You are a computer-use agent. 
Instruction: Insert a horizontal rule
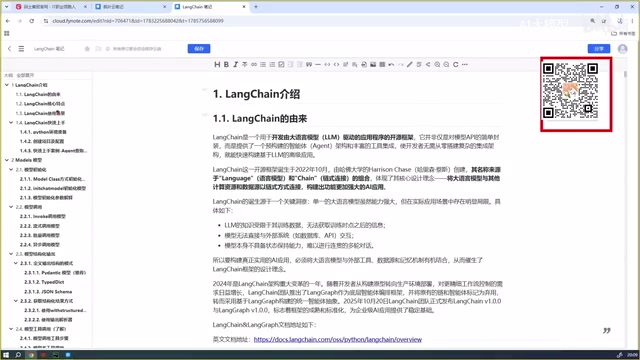point(318,64)
